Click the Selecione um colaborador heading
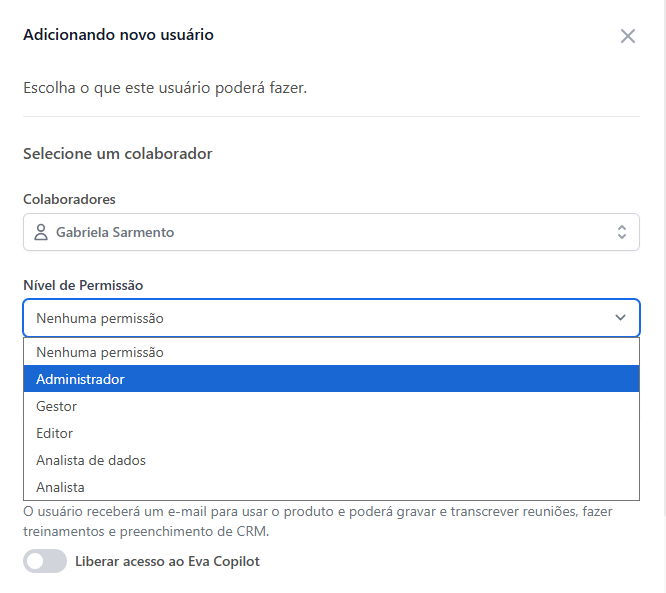This screenshot has height=593, width=666. 117,154
